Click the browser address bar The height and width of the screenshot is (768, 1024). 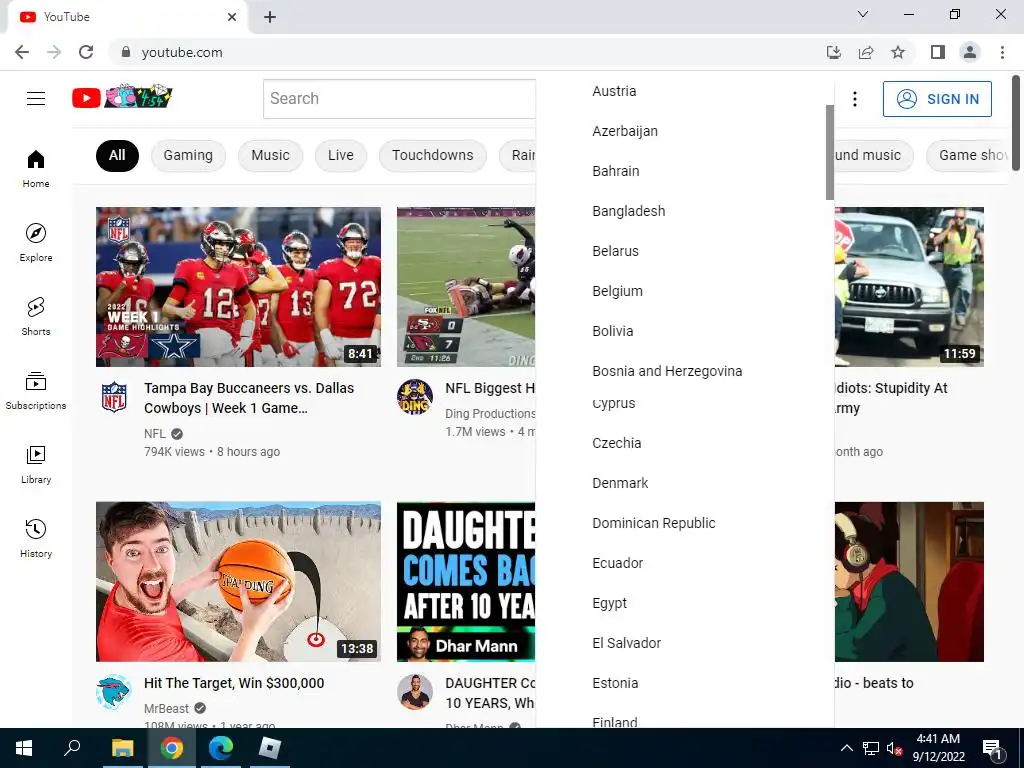point(470,52)
